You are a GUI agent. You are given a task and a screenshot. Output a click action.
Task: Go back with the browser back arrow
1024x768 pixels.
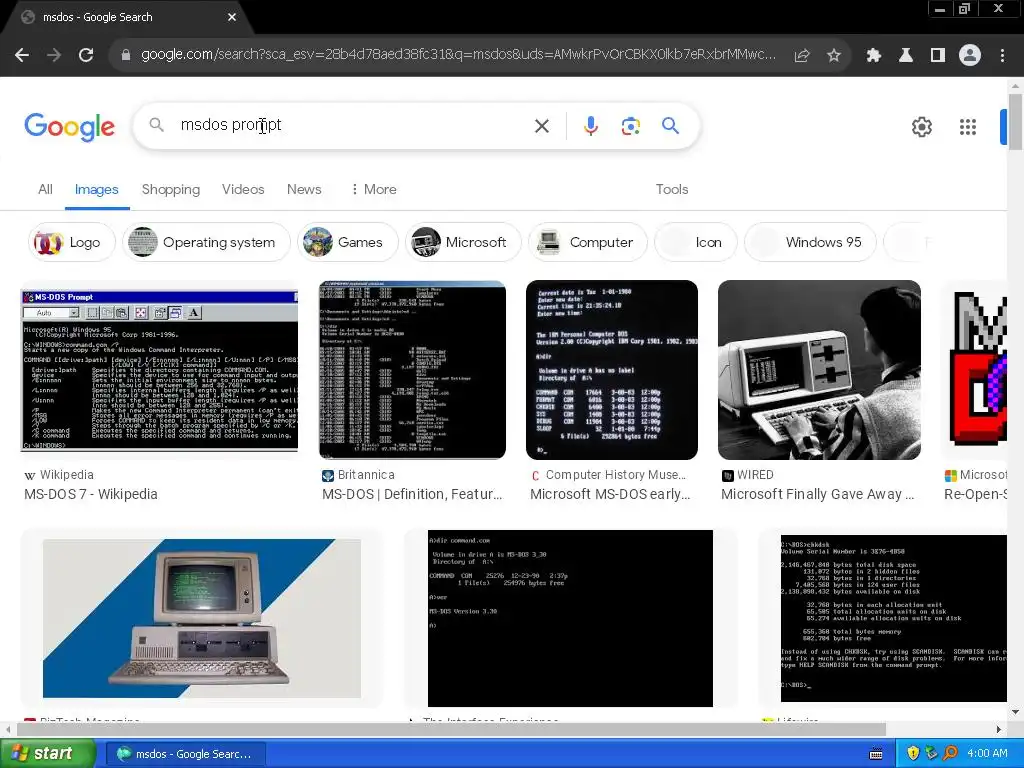coord(22,56)
